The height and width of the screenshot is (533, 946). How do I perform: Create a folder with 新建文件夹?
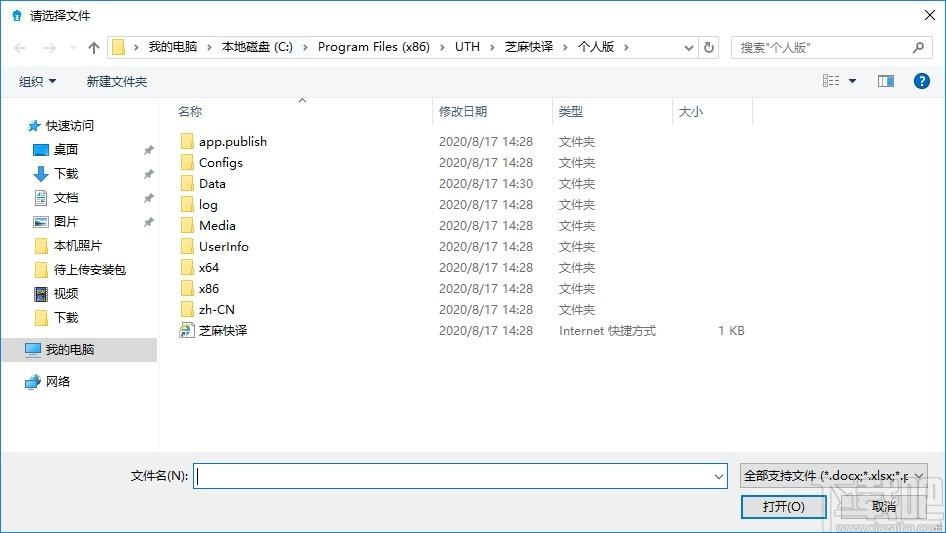[116, 81]
